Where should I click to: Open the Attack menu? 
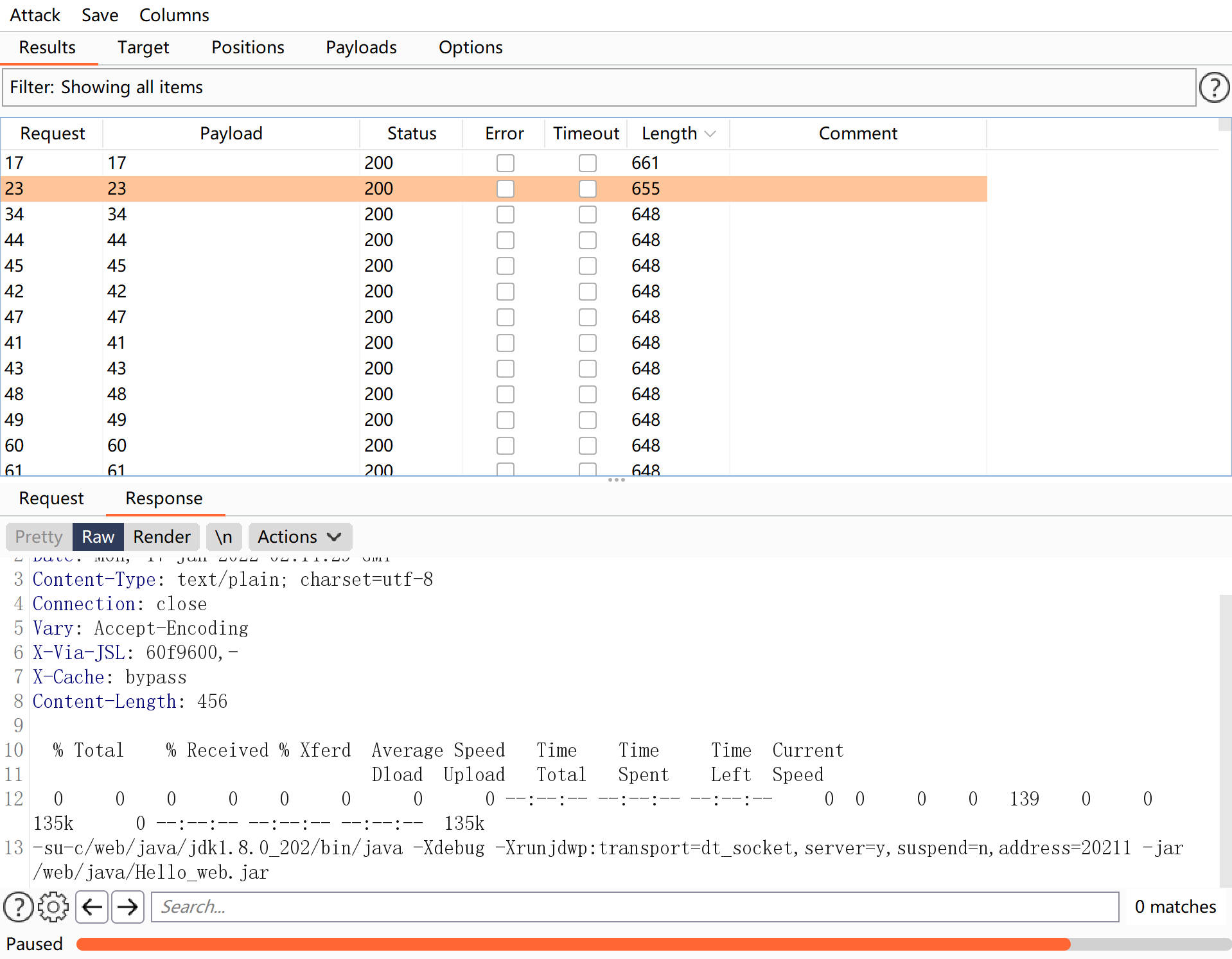click(x=35, y=15)
